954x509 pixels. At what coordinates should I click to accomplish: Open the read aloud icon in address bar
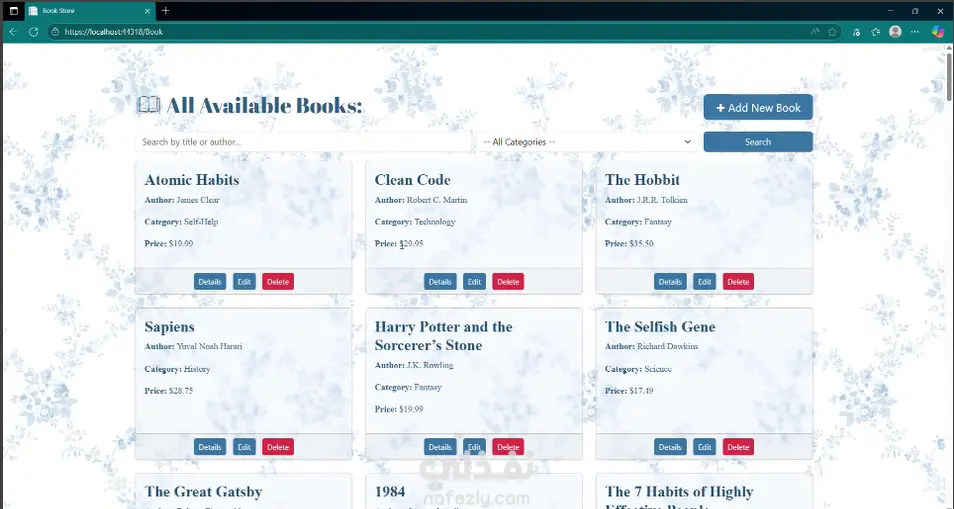815,32
